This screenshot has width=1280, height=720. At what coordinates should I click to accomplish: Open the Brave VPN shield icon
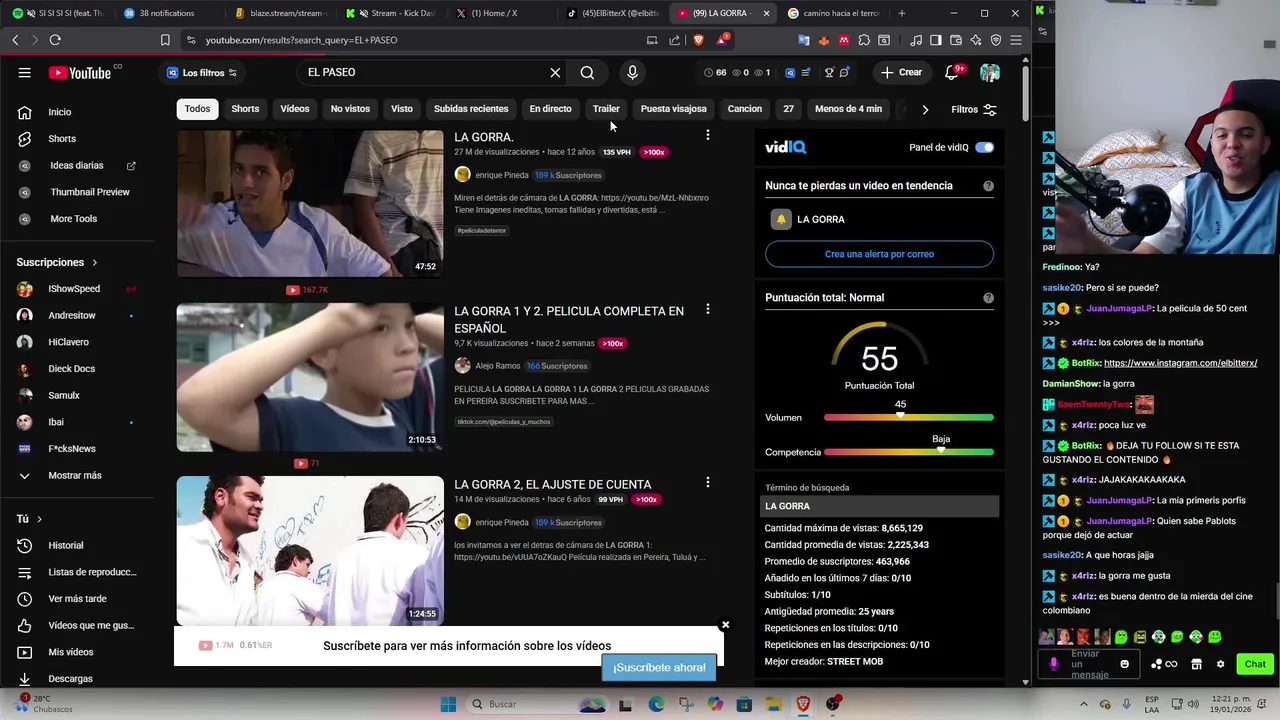coord(996,40)
